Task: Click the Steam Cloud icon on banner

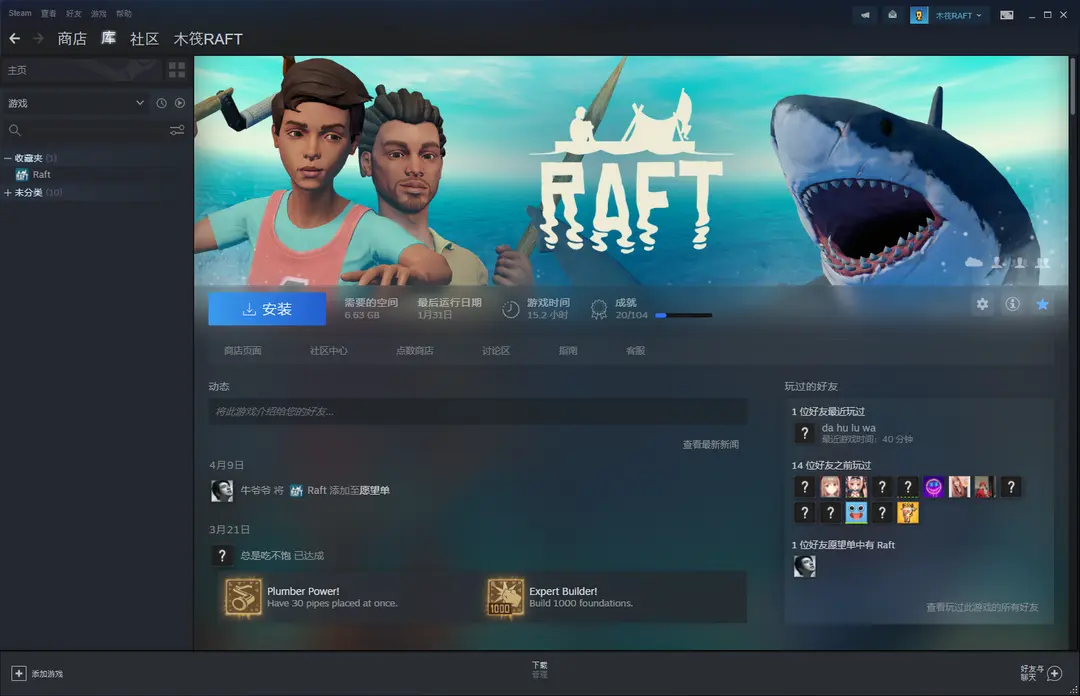Action: pos(973,262)
